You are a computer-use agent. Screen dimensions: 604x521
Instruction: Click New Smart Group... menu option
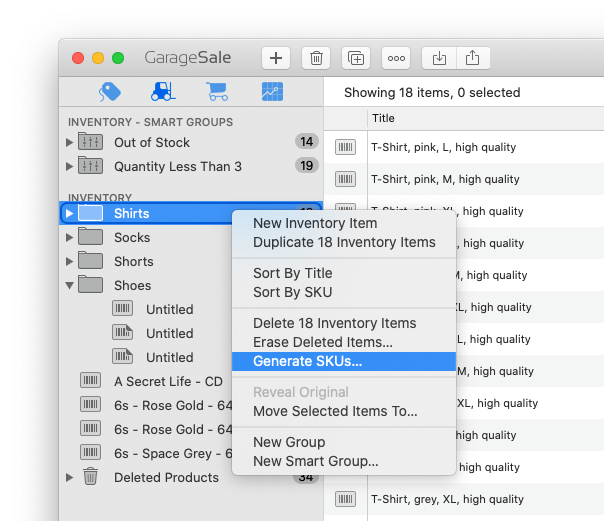(x=315, y=461)
